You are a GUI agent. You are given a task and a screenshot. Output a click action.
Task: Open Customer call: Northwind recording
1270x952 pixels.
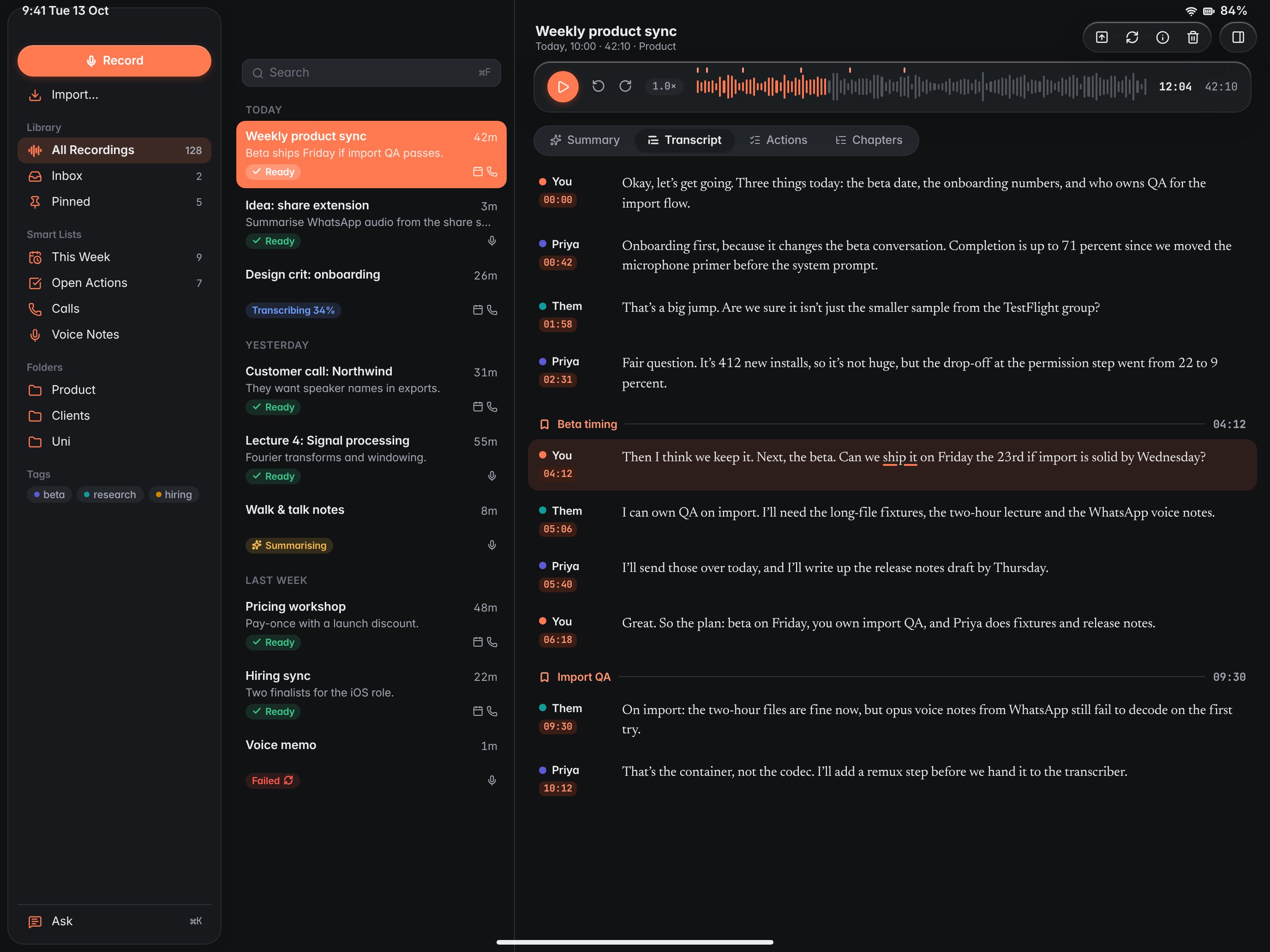click(371, 389)
